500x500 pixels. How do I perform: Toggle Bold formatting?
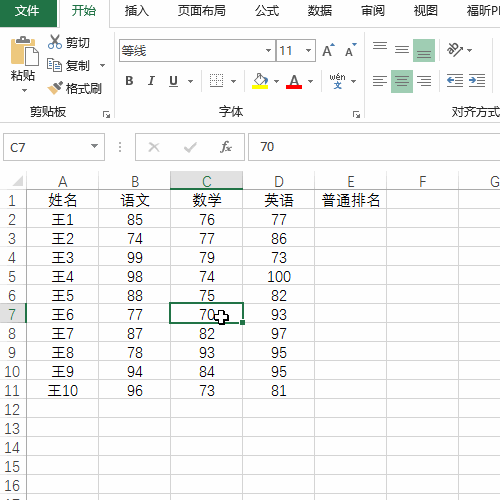click(129, 81)
